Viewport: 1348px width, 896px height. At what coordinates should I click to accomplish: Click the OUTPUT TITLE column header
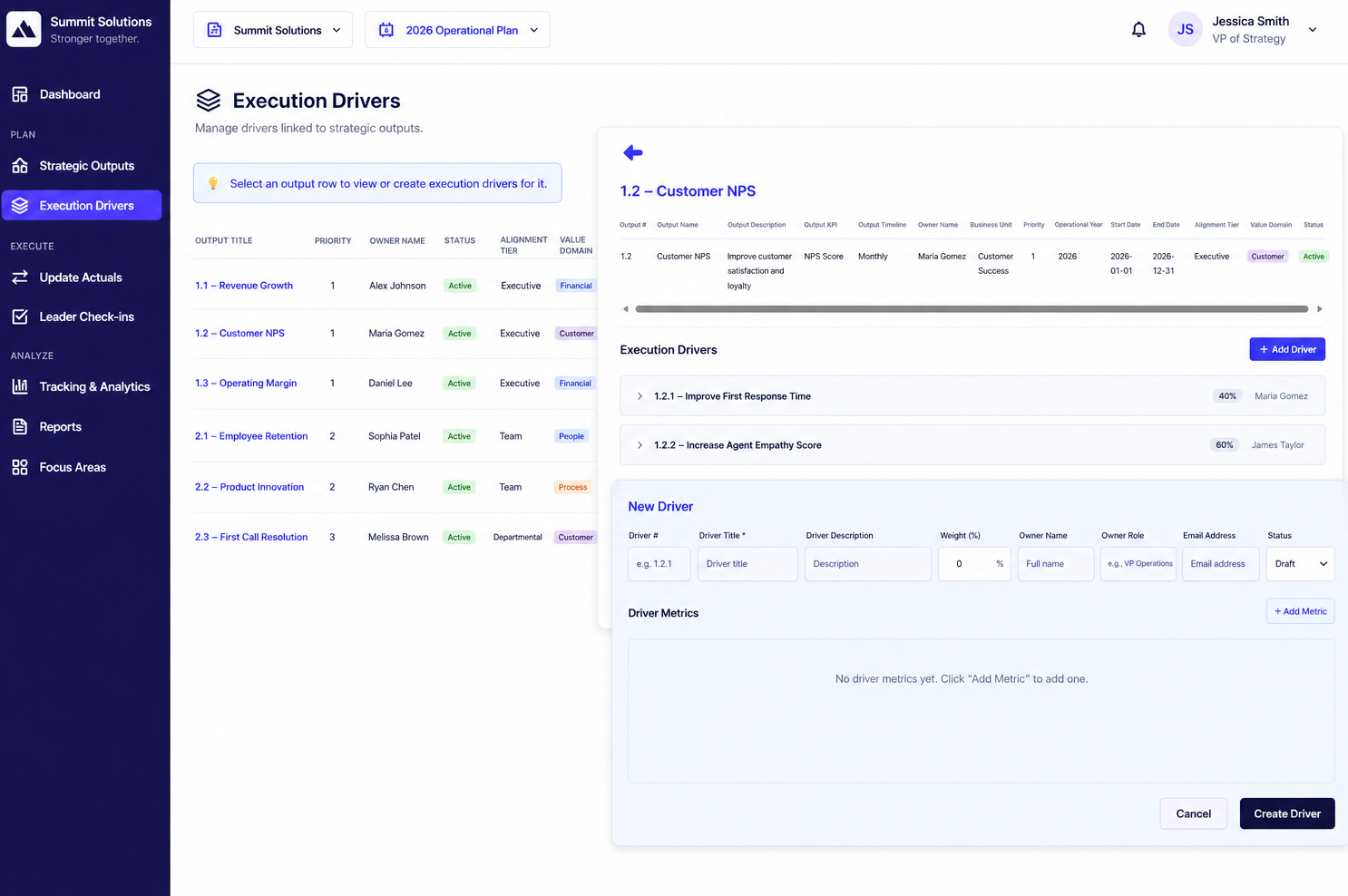(x=224, y=241)
